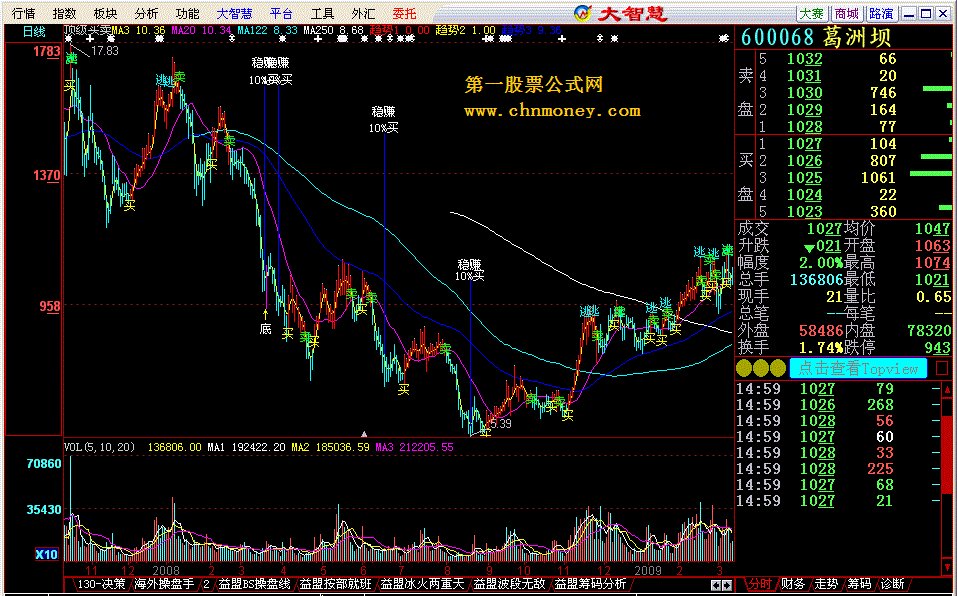
Task: Open the 行情 menu
Action: tap(24, 13)
